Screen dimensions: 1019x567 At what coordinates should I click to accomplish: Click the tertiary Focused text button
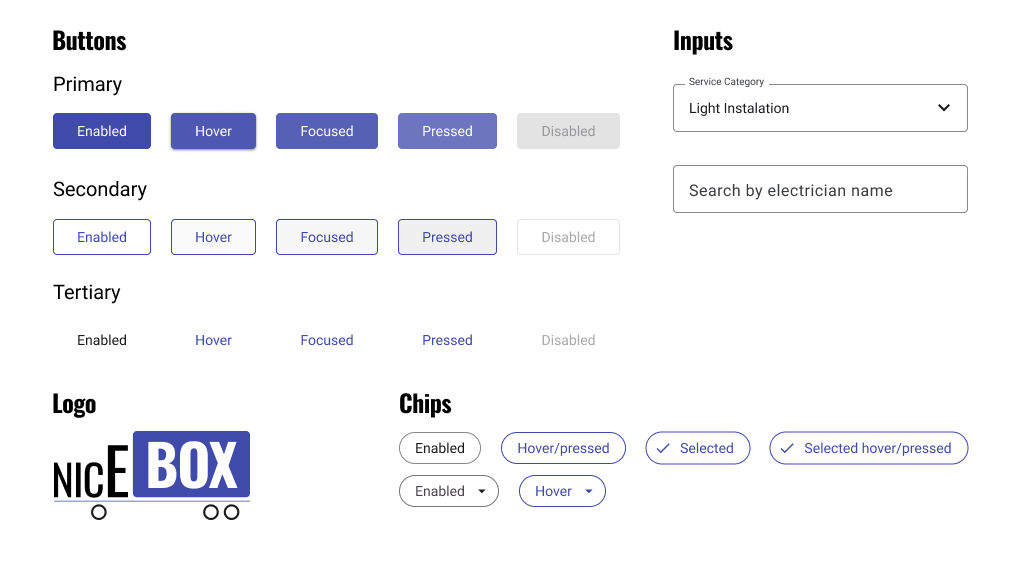tap(327, 340)
